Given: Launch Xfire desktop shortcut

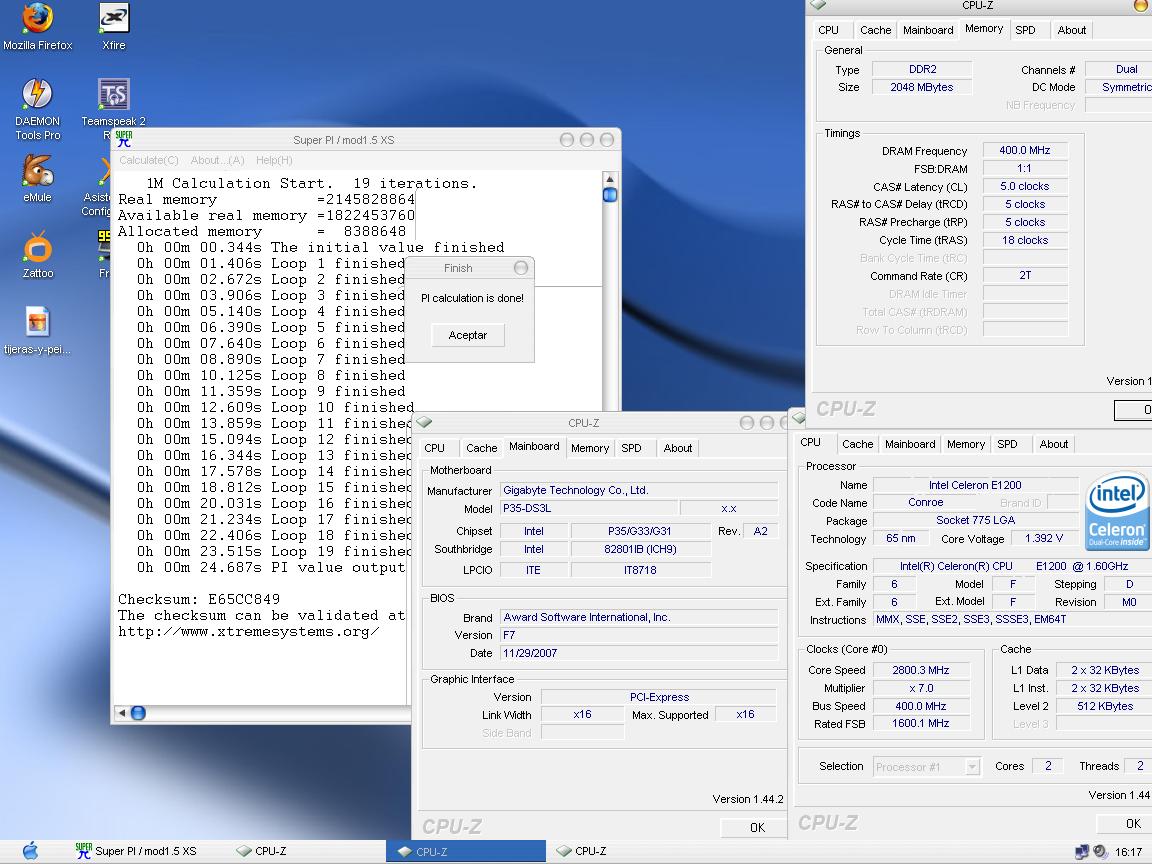Looking at the screenshot, I should (x=114, y=26).
